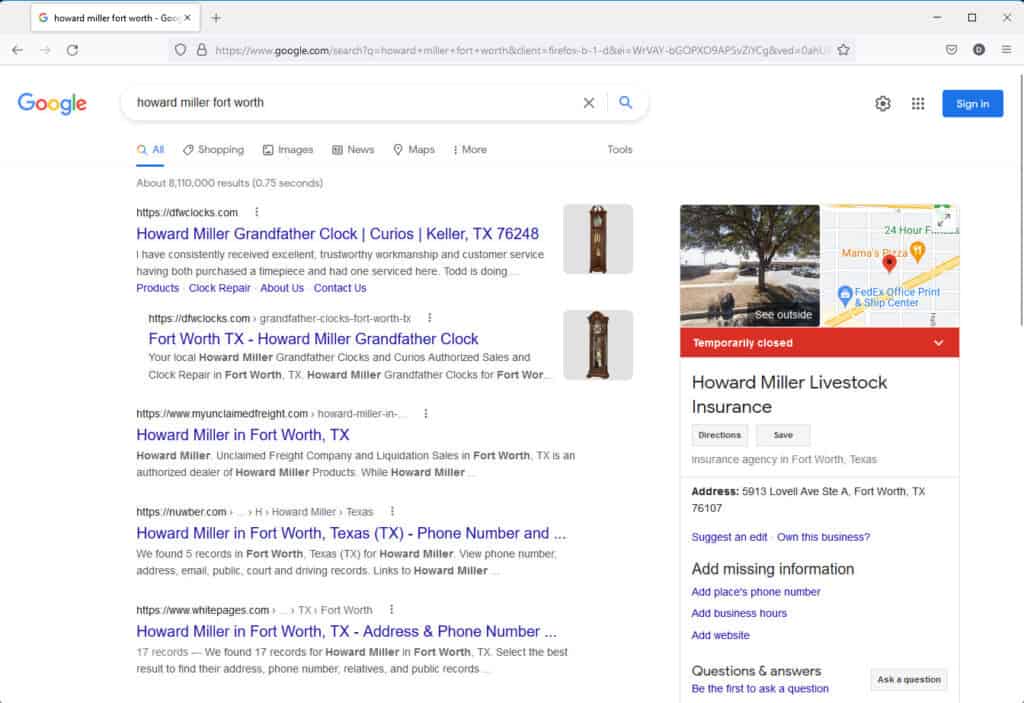Switch to the News tab

353,150
